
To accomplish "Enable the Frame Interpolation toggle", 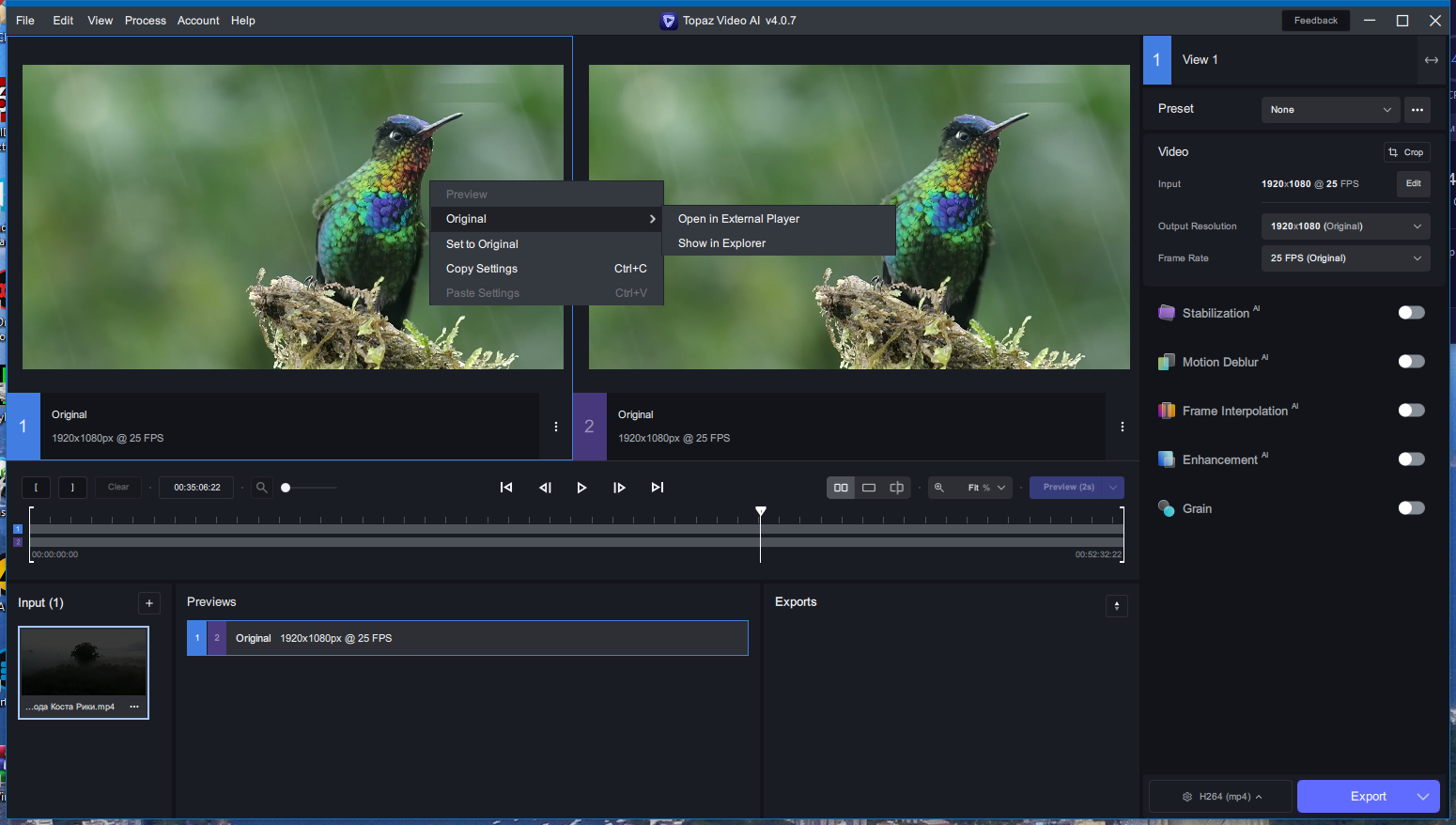I will pyautogui.click(x=1411, y=411).
